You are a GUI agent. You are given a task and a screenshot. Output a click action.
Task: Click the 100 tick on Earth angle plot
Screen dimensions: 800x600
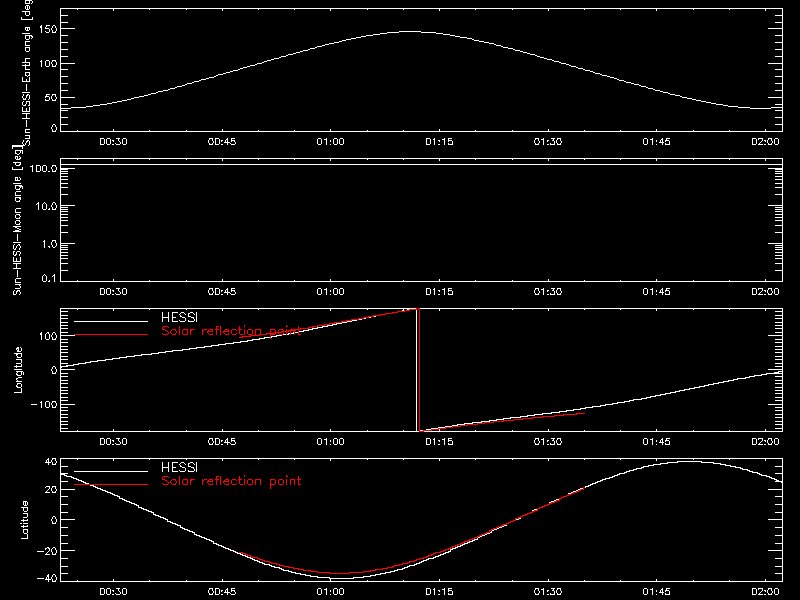tap(48, 64)
